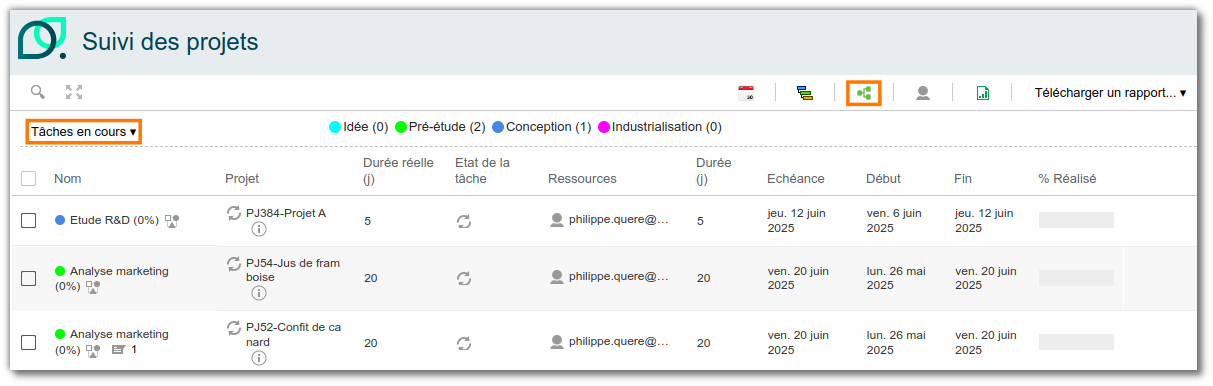Click the search magnifier icon
Screen dimensions: 1213x386
38,92
